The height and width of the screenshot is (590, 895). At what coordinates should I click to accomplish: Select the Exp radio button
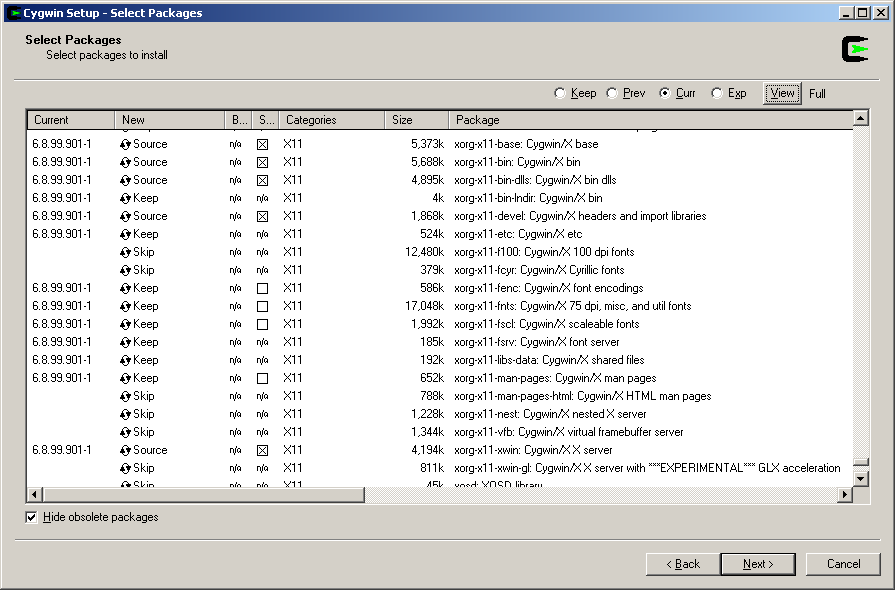(x=717, y=93)
